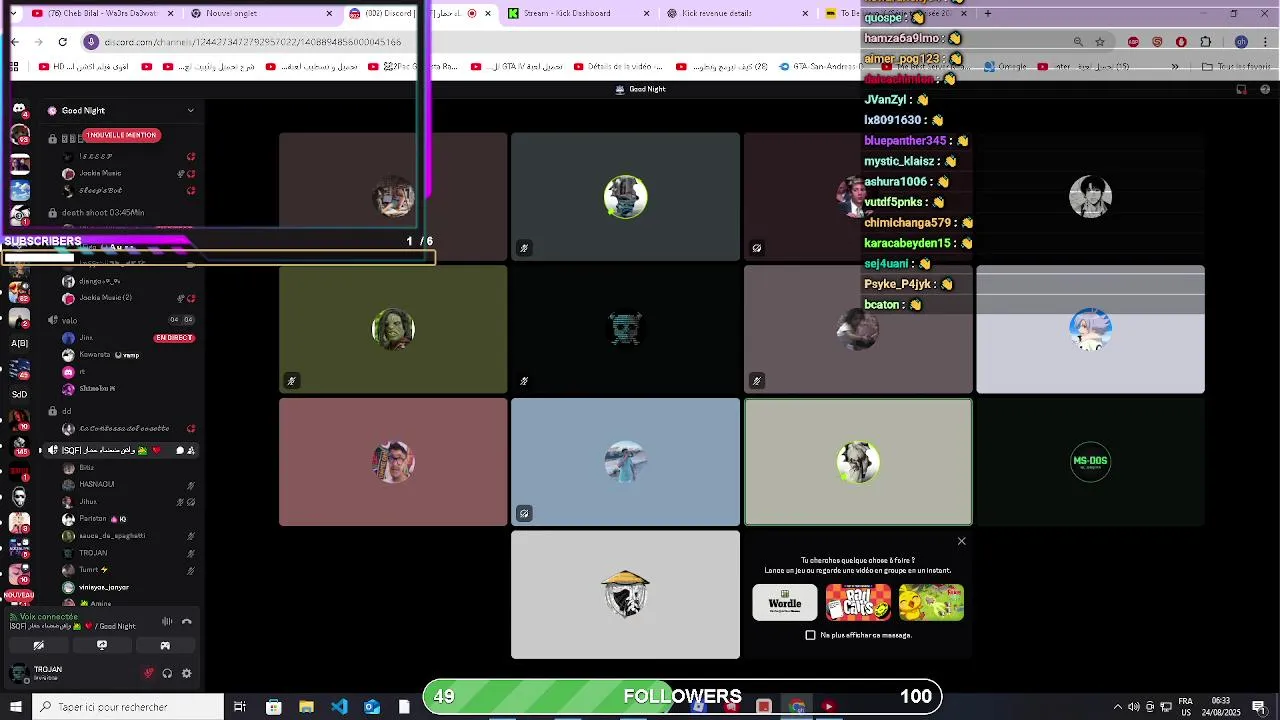This screenshot has width=1280, height=720.
Task: Start an activity with gamepad button
Action: coord(165,645)
